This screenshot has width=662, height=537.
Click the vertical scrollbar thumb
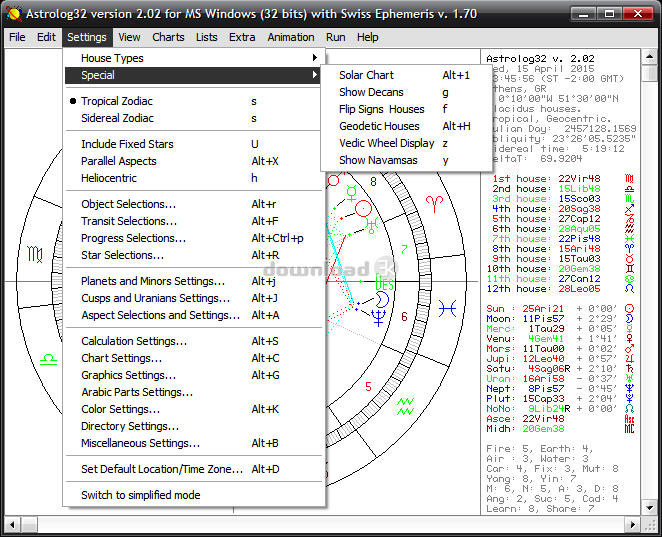(649, 73)
